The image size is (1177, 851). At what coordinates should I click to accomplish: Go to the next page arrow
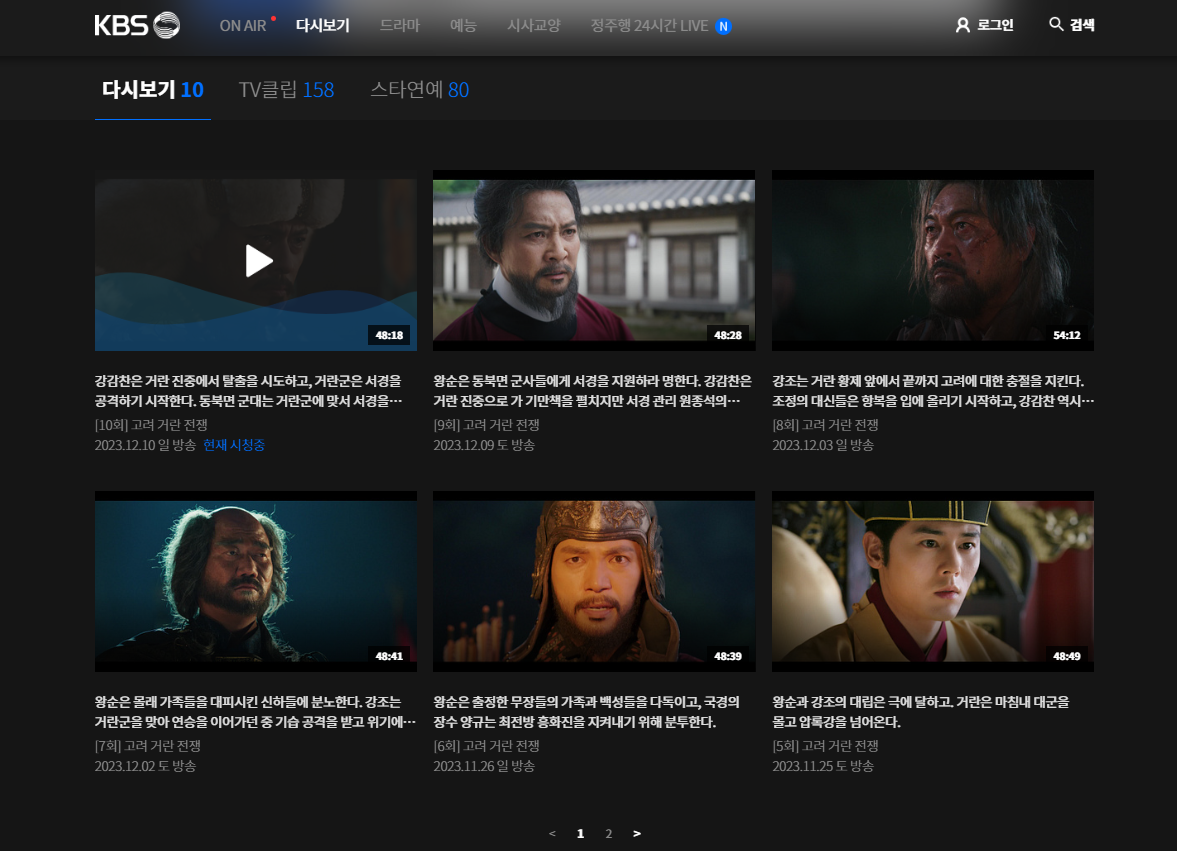pyautogui.click(x=637, y=834)
